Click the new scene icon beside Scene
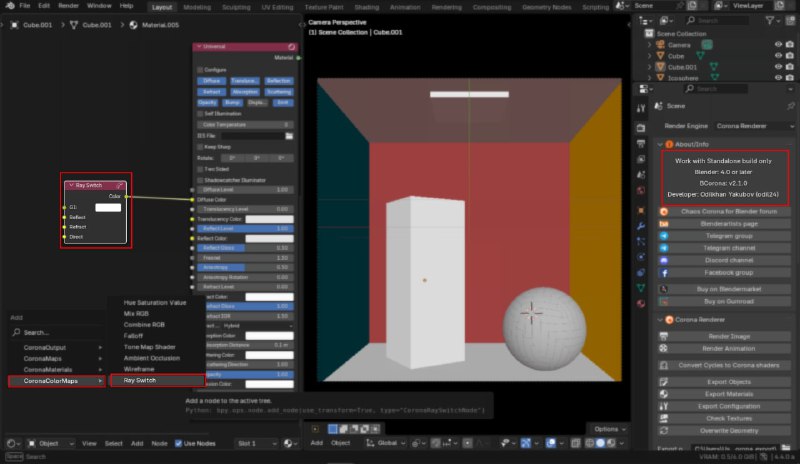800x464 pixels. click(692, 6)
